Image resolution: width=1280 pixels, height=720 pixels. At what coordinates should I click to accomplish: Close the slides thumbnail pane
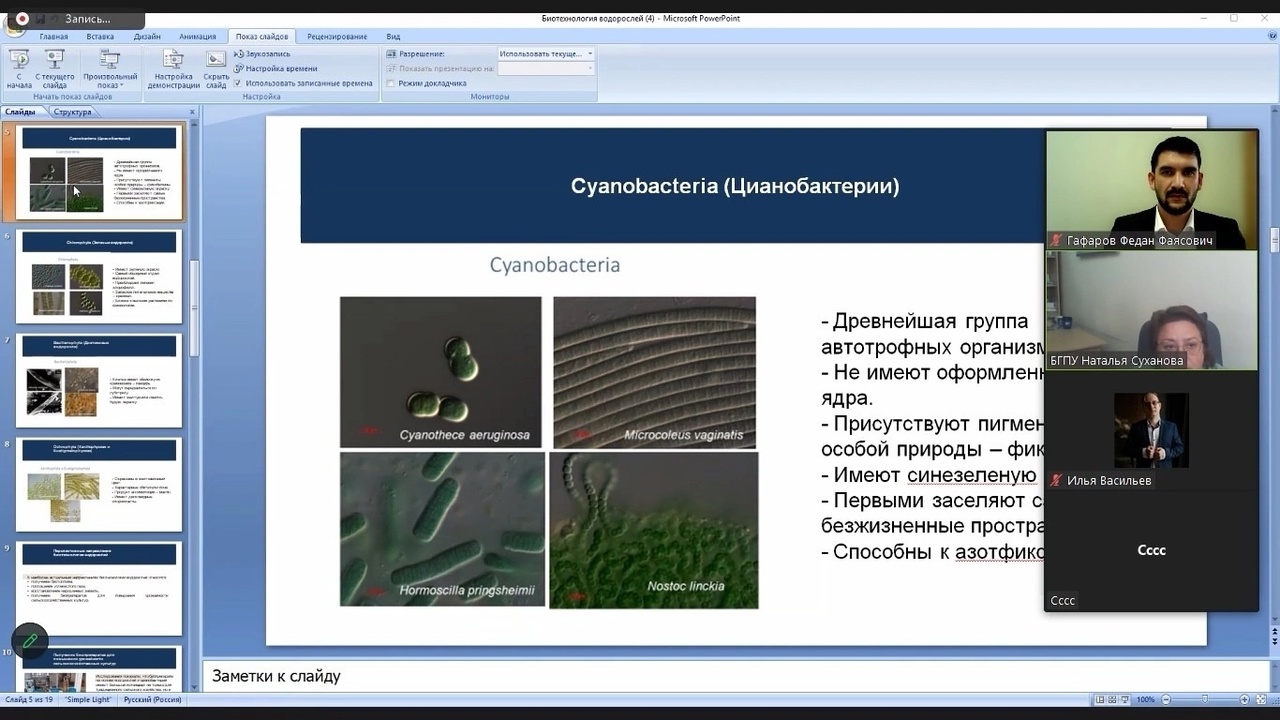coord(192,112)
